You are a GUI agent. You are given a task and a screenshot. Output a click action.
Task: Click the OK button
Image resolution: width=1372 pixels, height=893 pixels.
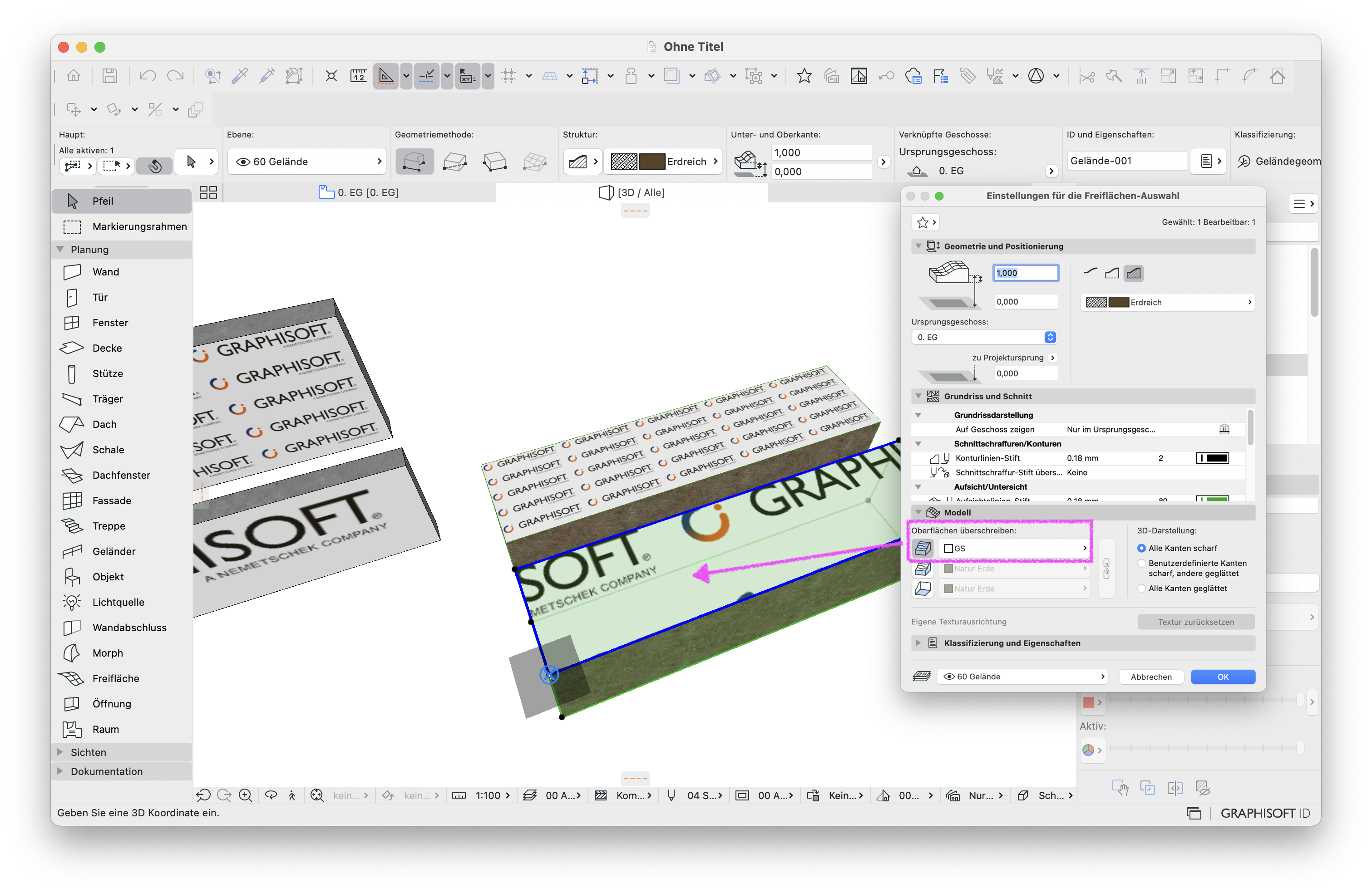click(x=1223, y=677)
